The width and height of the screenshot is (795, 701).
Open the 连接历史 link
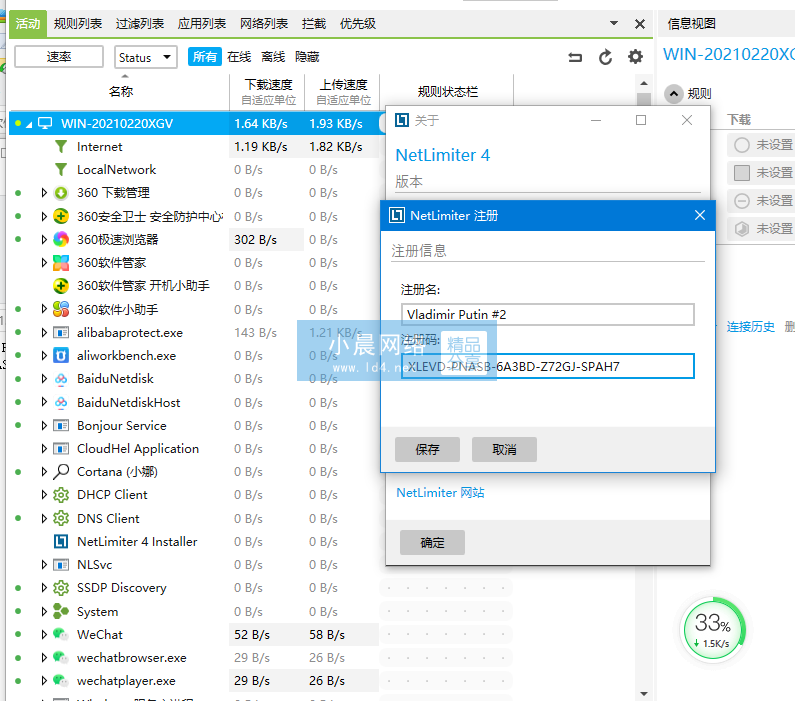pyautogui.click(x=750, y=327)
